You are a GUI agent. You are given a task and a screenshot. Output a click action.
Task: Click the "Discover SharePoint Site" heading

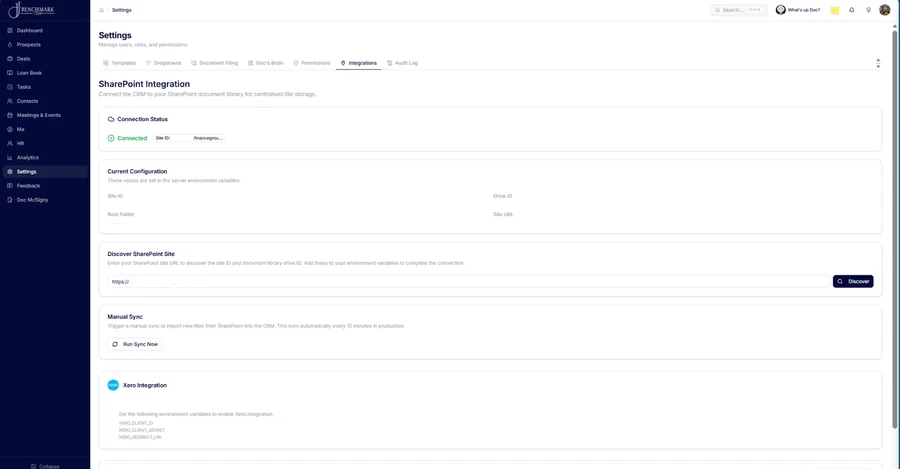tap(141, 254)
